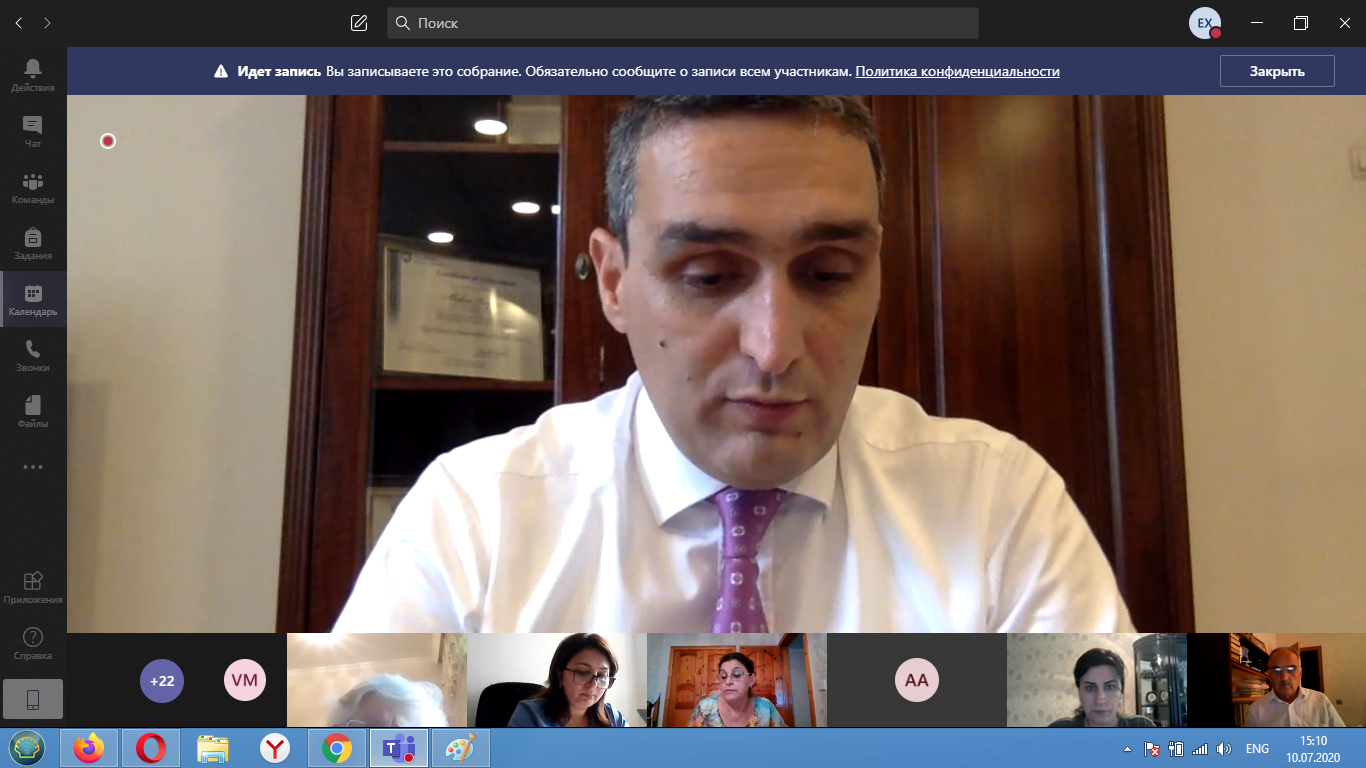1366x768 pixels.
Task: Select the VM participant avatar
Action: [x=245, y=681]
